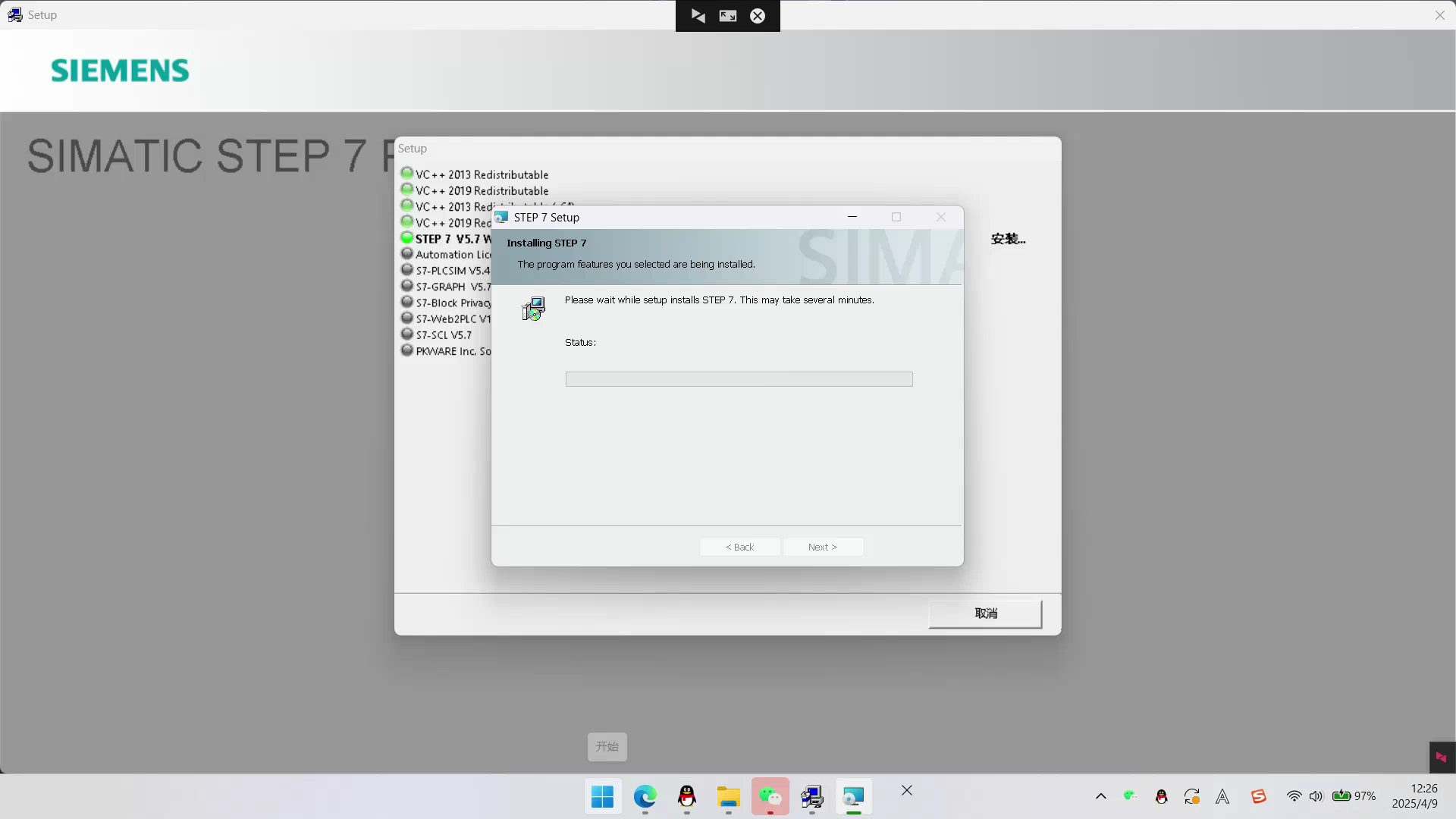The height and width of the screenshot is (819, 1456).
Task: Toggle fullscreen icon in top session bar
Action: click(x=728, y=16)
